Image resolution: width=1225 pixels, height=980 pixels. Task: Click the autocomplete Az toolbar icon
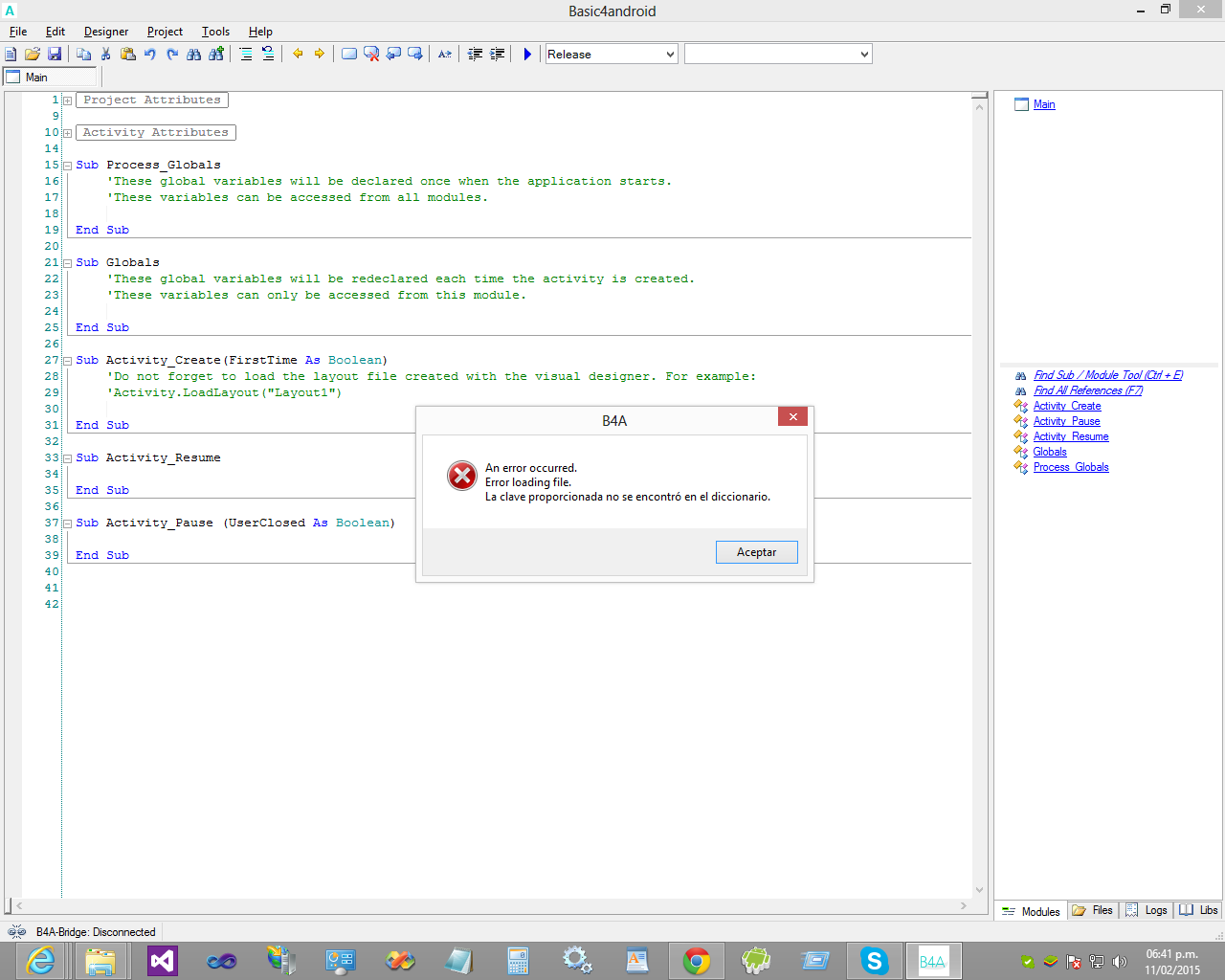tap(445, 55)
